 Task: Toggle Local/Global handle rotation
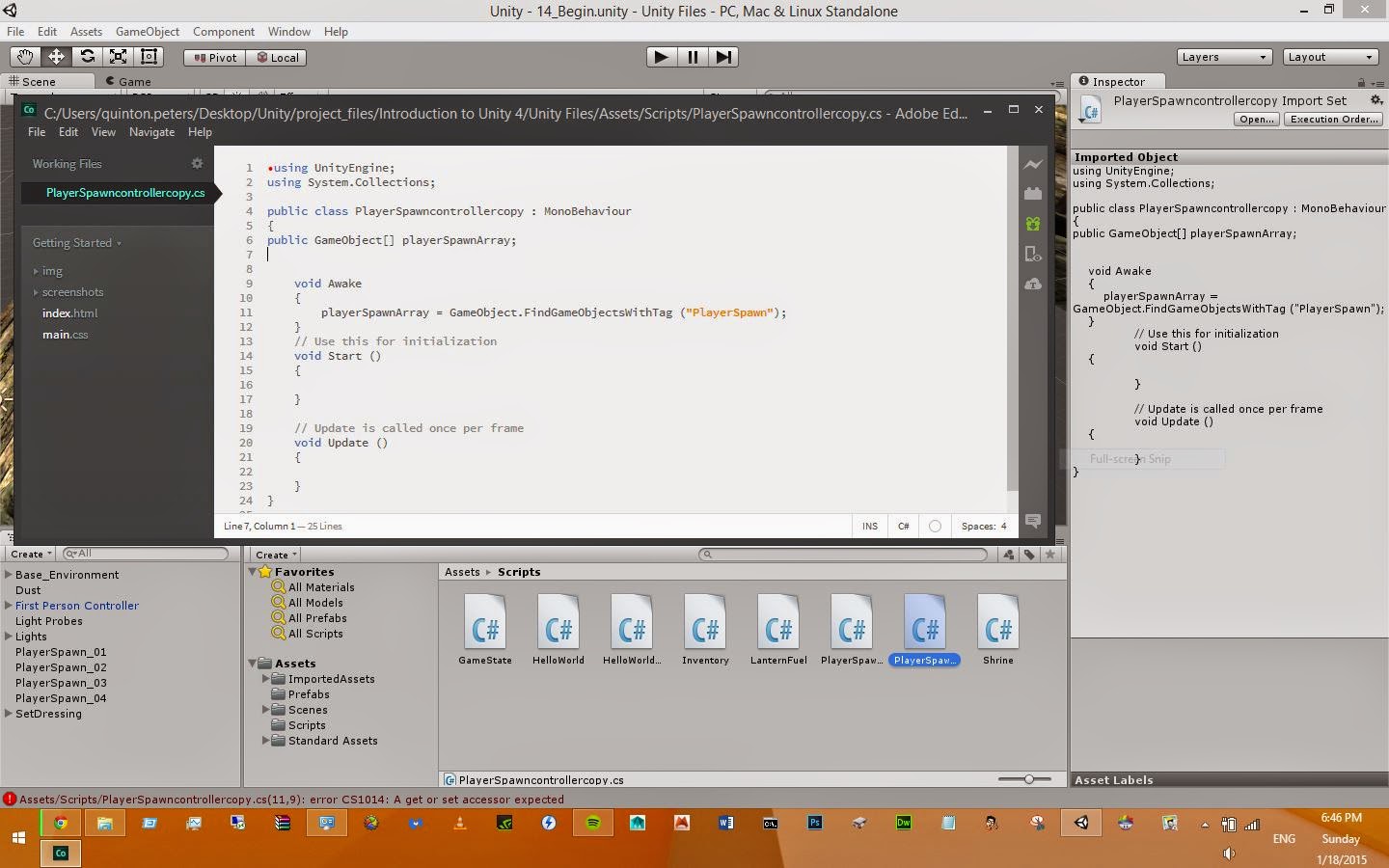click(277, 57)
